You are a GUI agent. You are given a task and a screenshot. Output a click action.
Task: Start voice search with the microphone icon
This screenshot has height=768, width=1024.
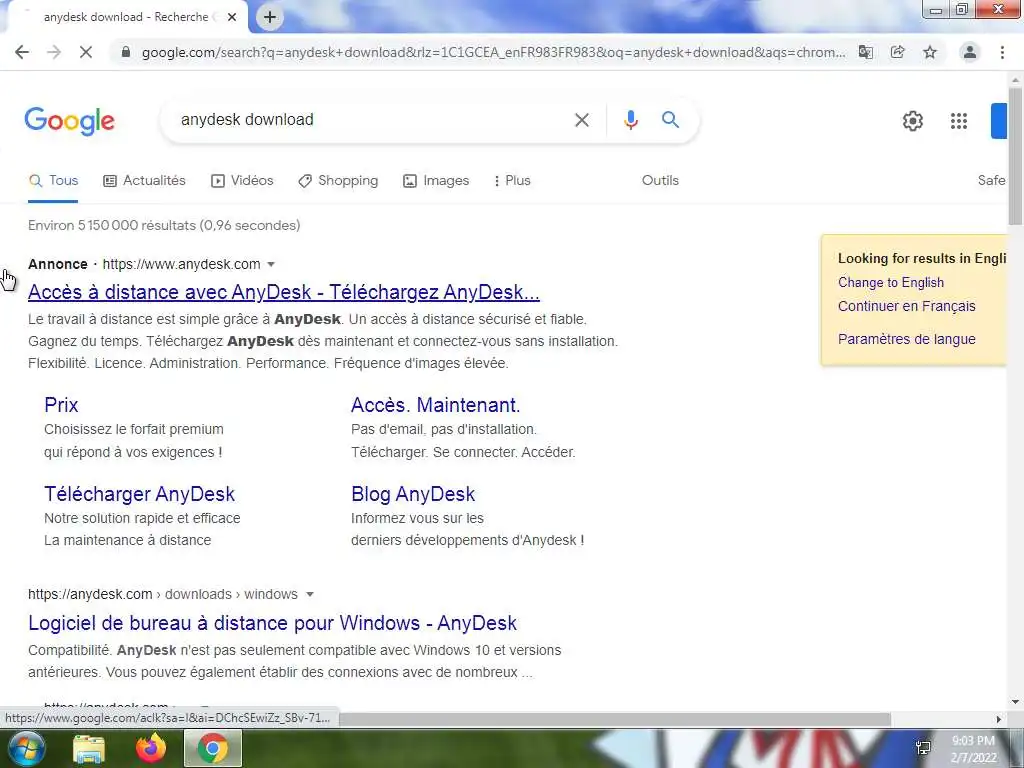tap(630, 120)
